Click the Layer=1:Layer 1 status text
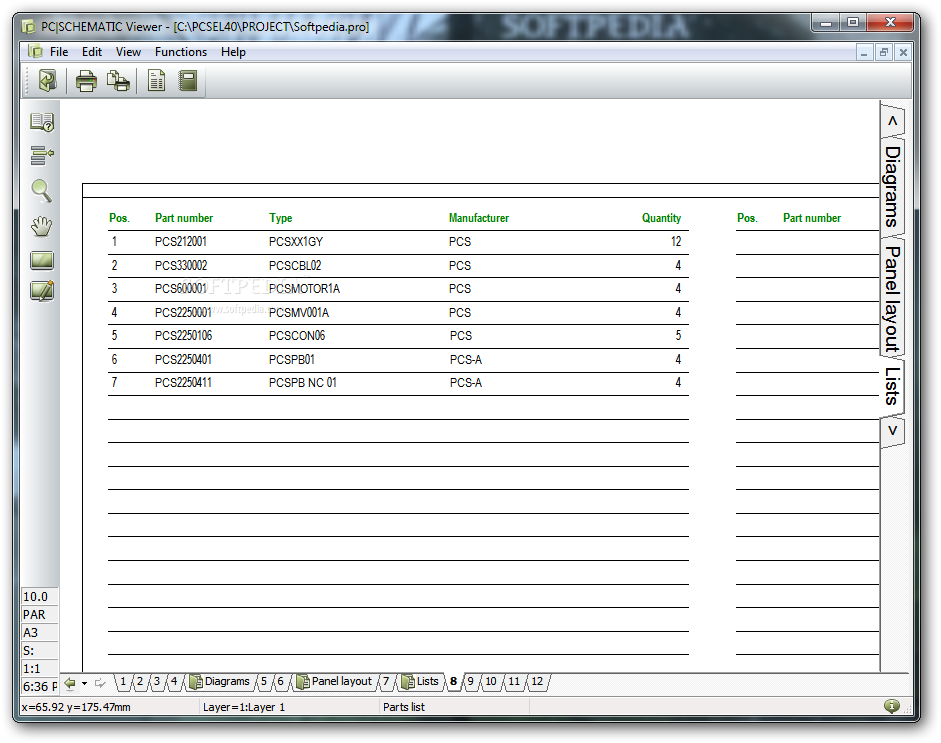Image resolution: width=941 pixels, height=743 pixels. click(x=244, y=707)
